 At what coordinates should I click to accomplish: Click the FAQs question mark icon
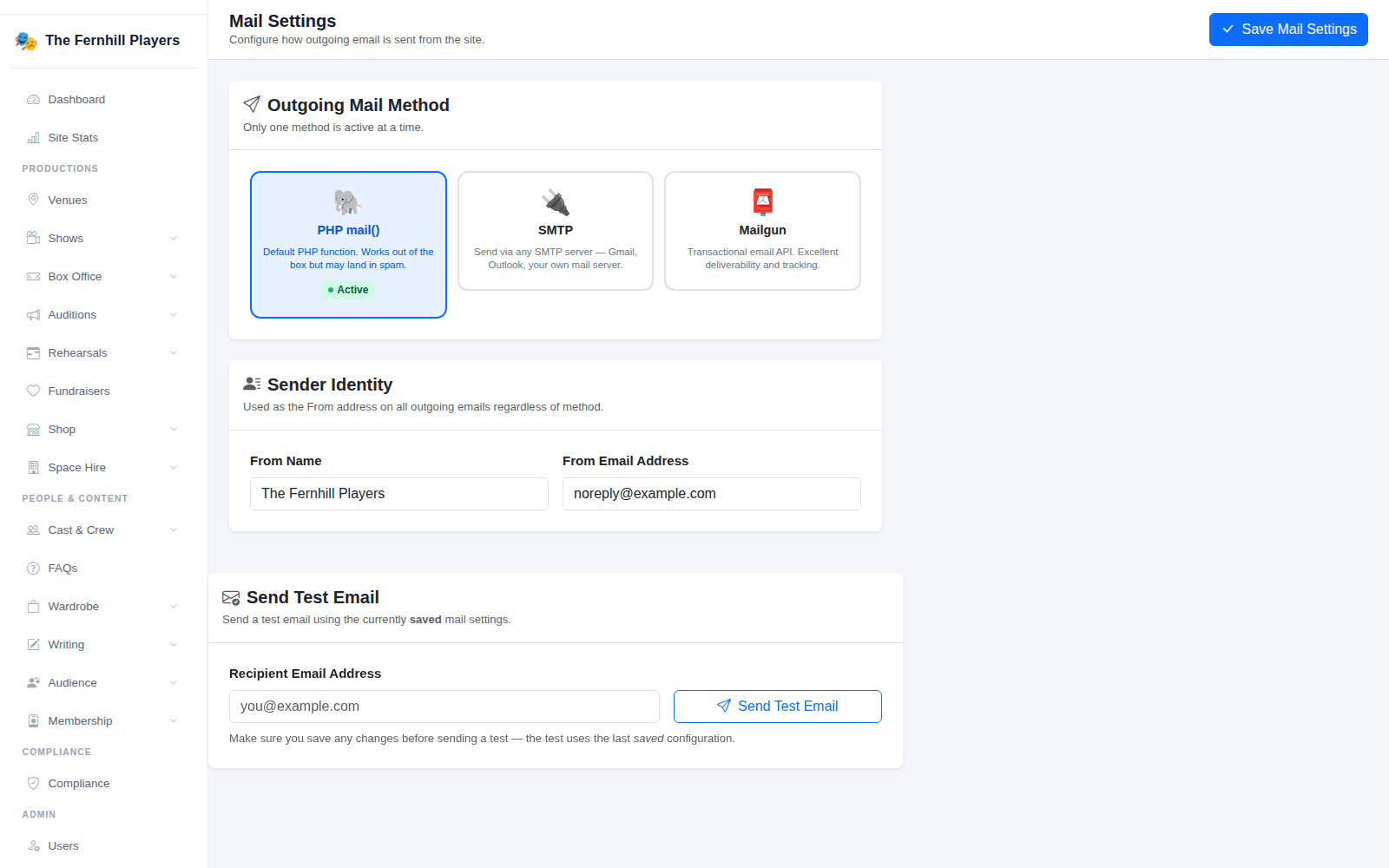tap(33, 569)
